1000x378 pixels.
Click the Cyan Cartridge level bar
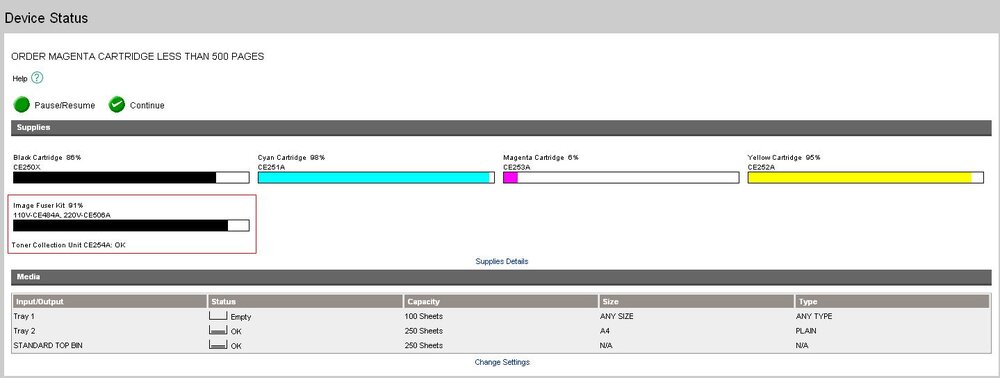point(376,177)
